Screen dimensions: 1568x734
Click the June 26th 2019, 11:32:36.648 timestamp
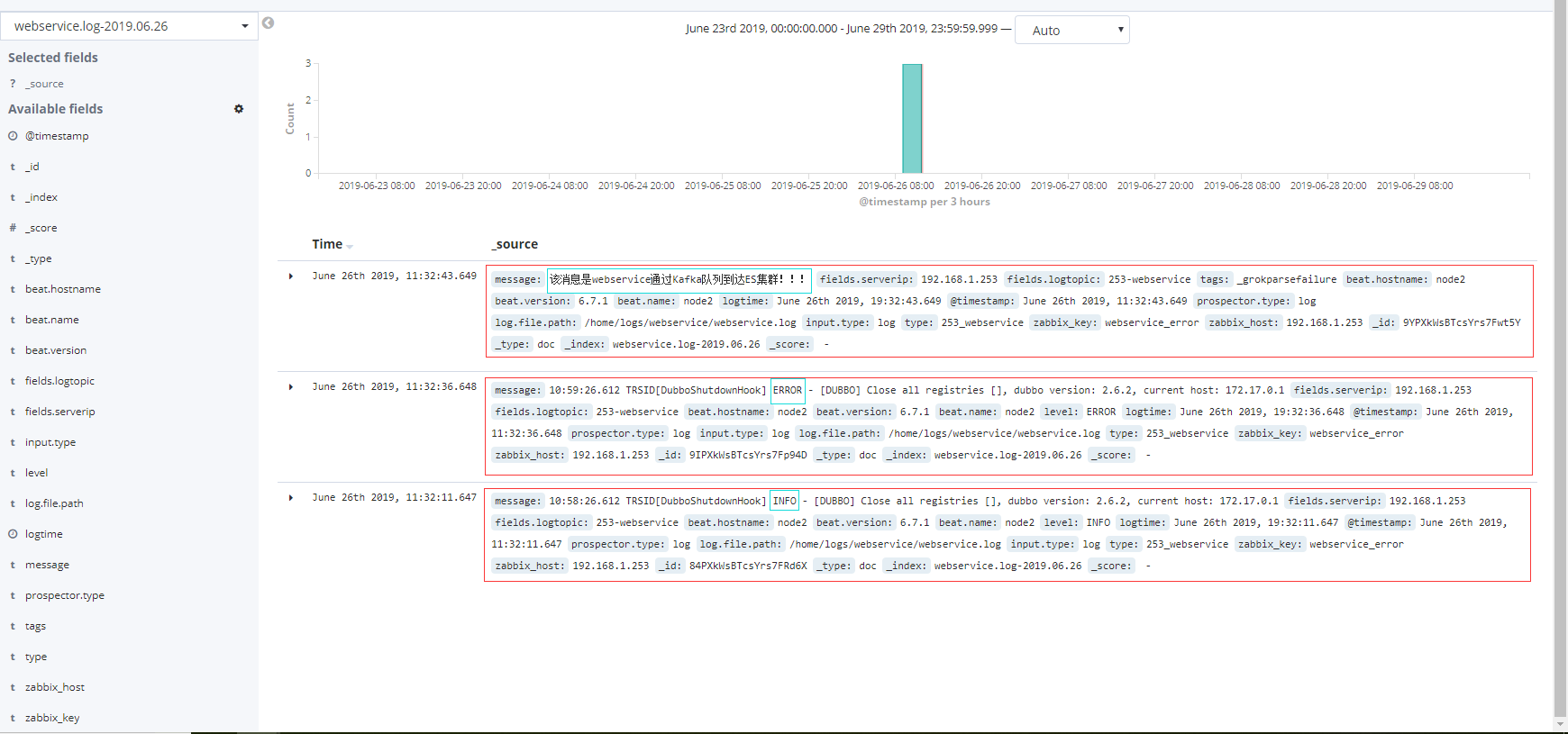(x=394, y=387)
